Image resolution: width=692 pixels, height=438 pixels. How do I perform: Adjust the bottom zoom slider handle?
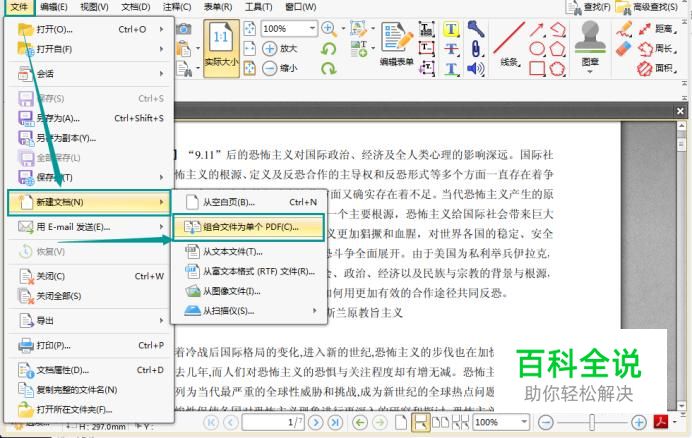point(591,423)
